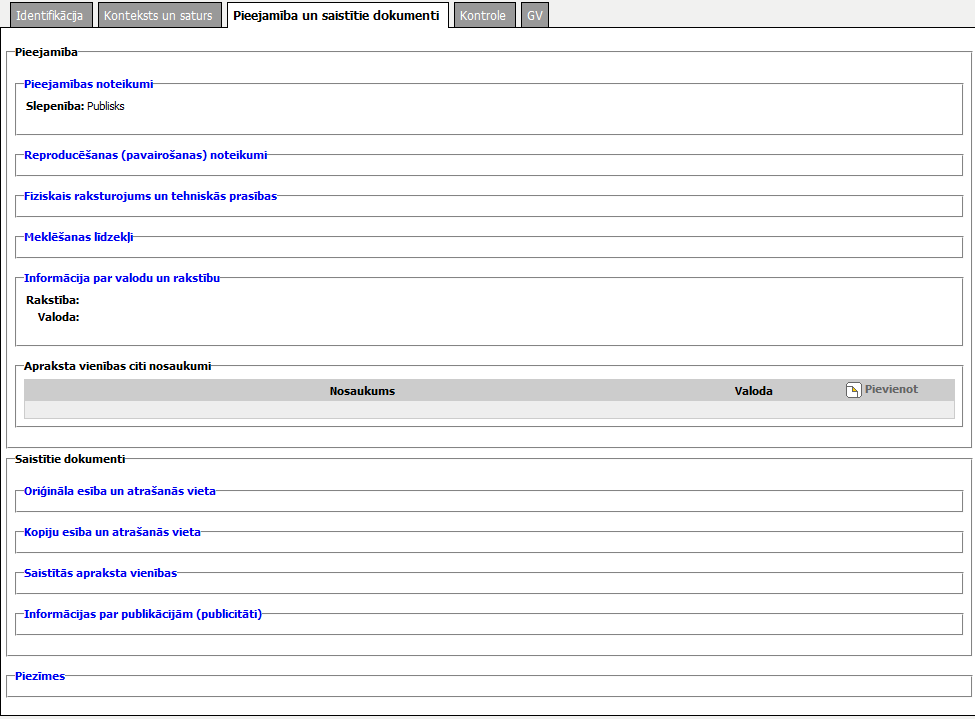975x719 pixels.
Task: Select the Pieejamība un saistītie dokumenti tab
Action: click(x=338, y=16)
